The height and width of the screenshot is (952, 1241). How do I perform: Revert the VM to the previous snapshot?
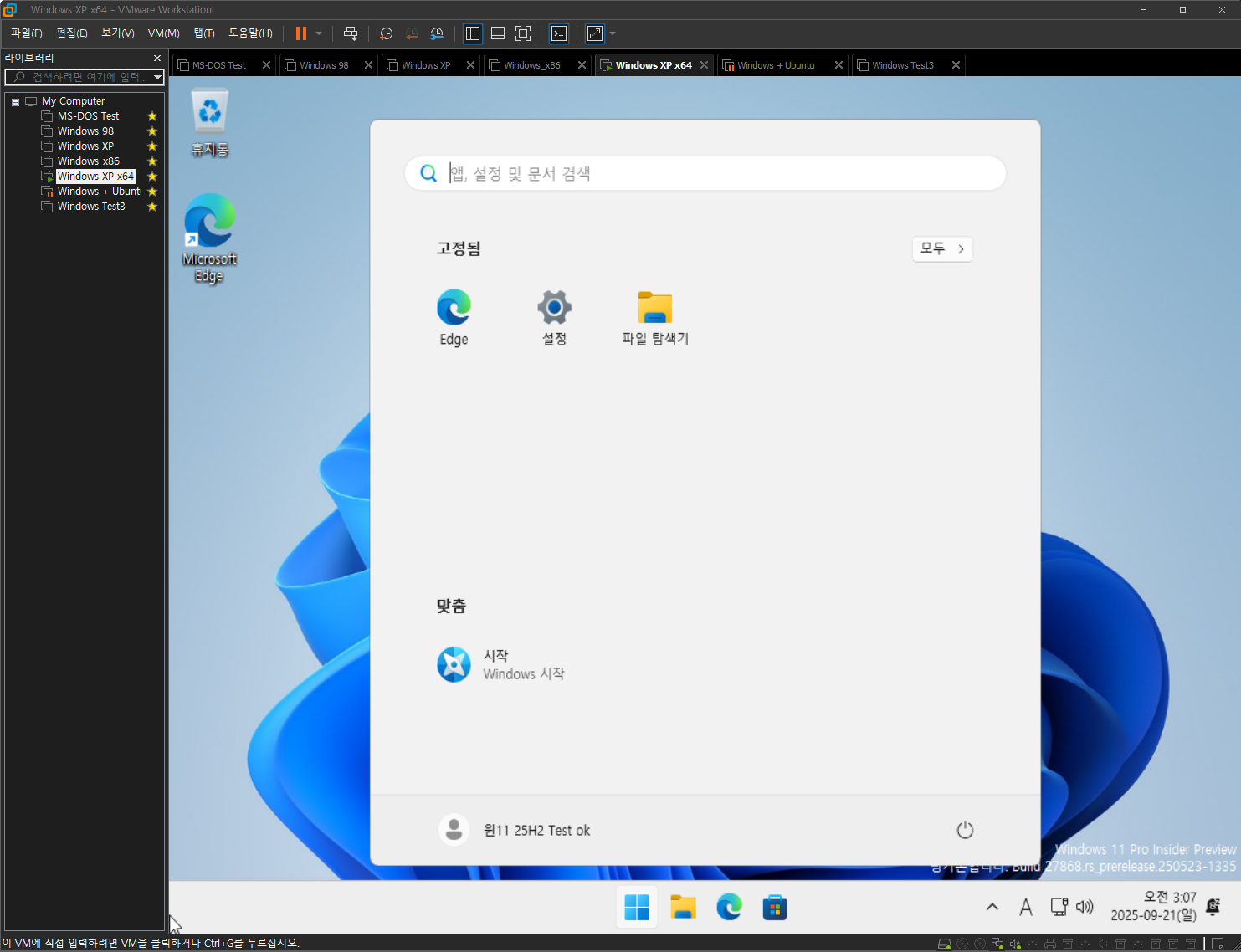pyautogui.click(x=412, y=33)
